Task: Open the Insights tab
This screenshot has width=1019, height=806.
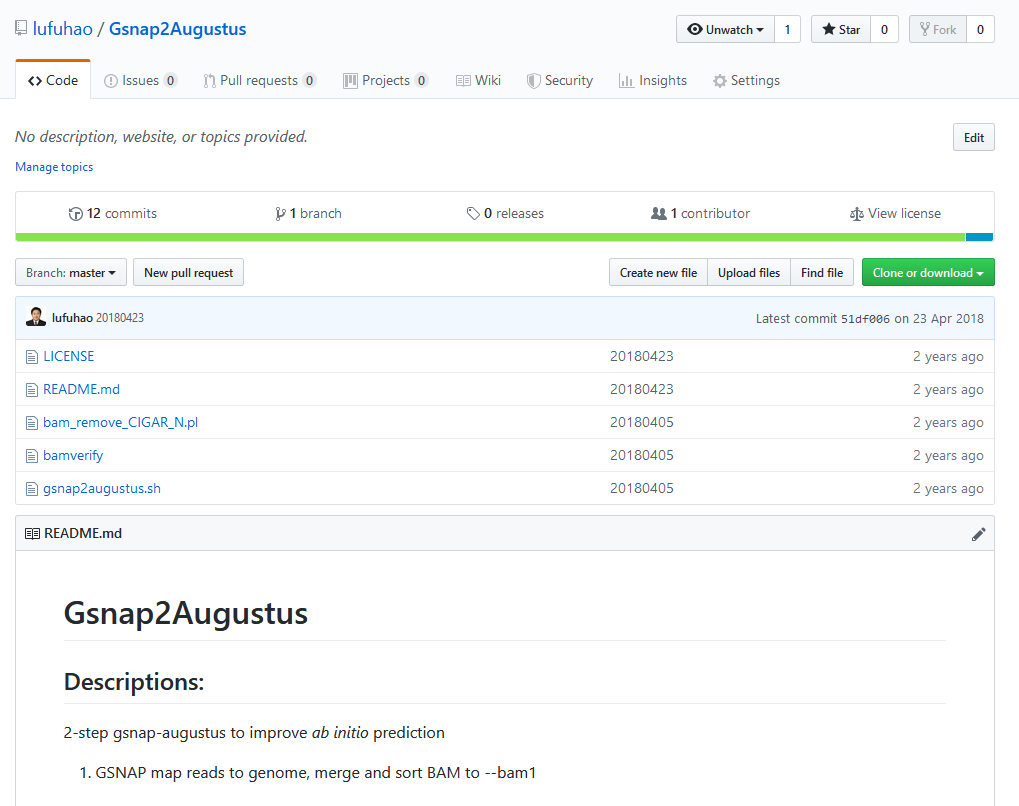Action: (x=652, y=80)
